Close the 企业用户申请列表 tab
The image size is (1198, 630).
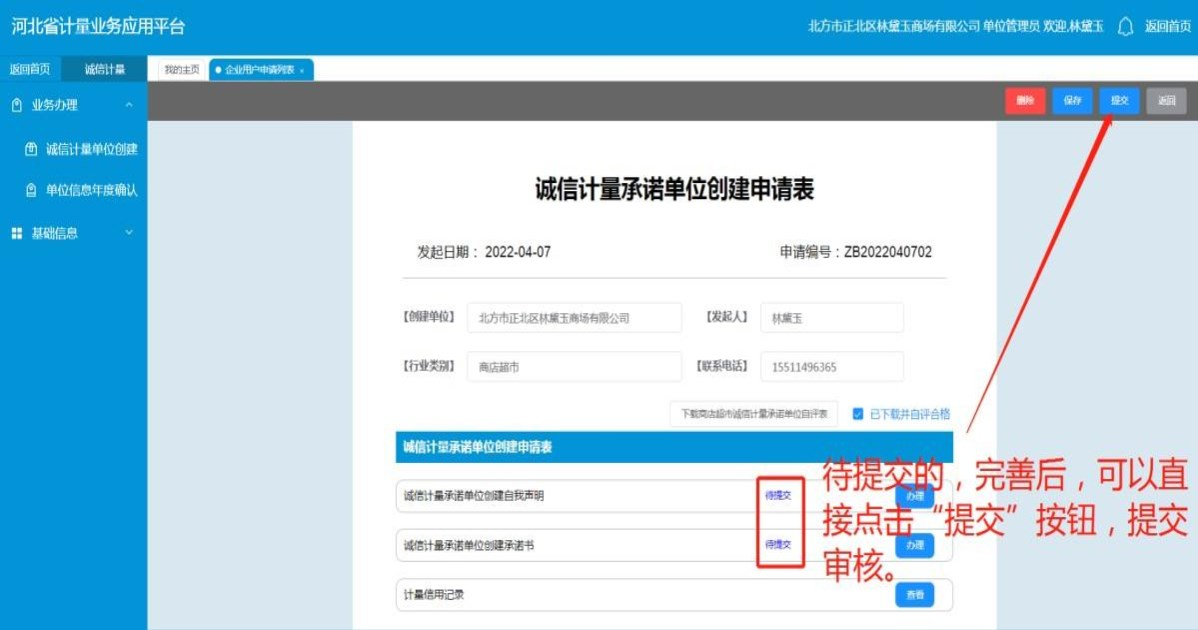[302, 70]
